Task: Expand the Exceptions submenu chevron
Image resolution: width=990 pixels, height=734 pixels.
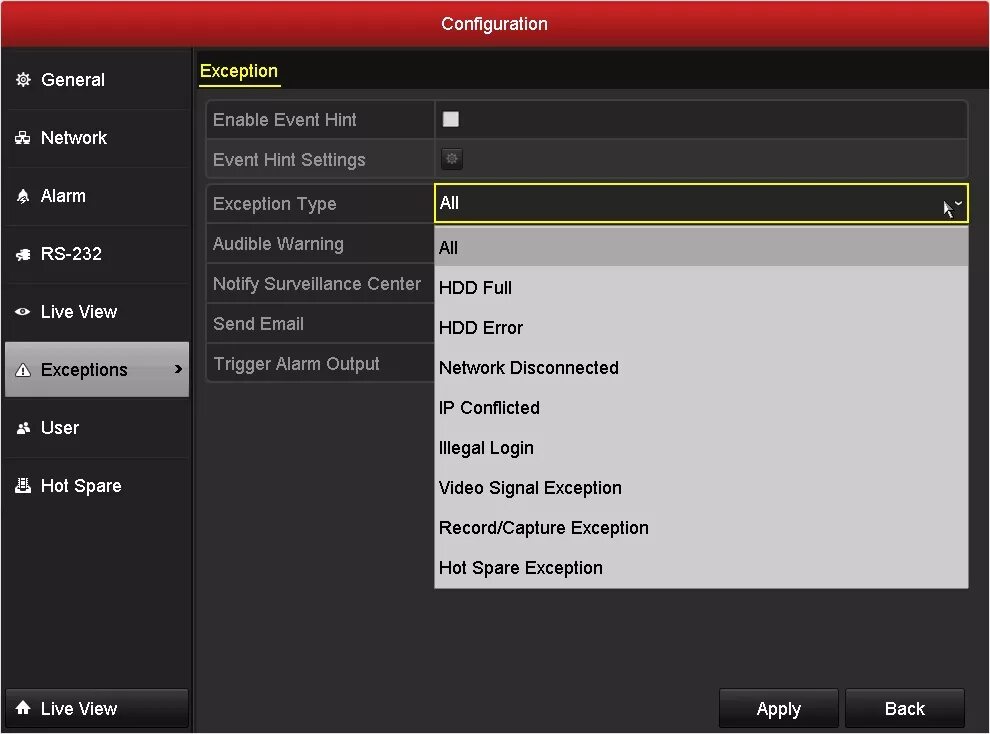Action: 178,369
